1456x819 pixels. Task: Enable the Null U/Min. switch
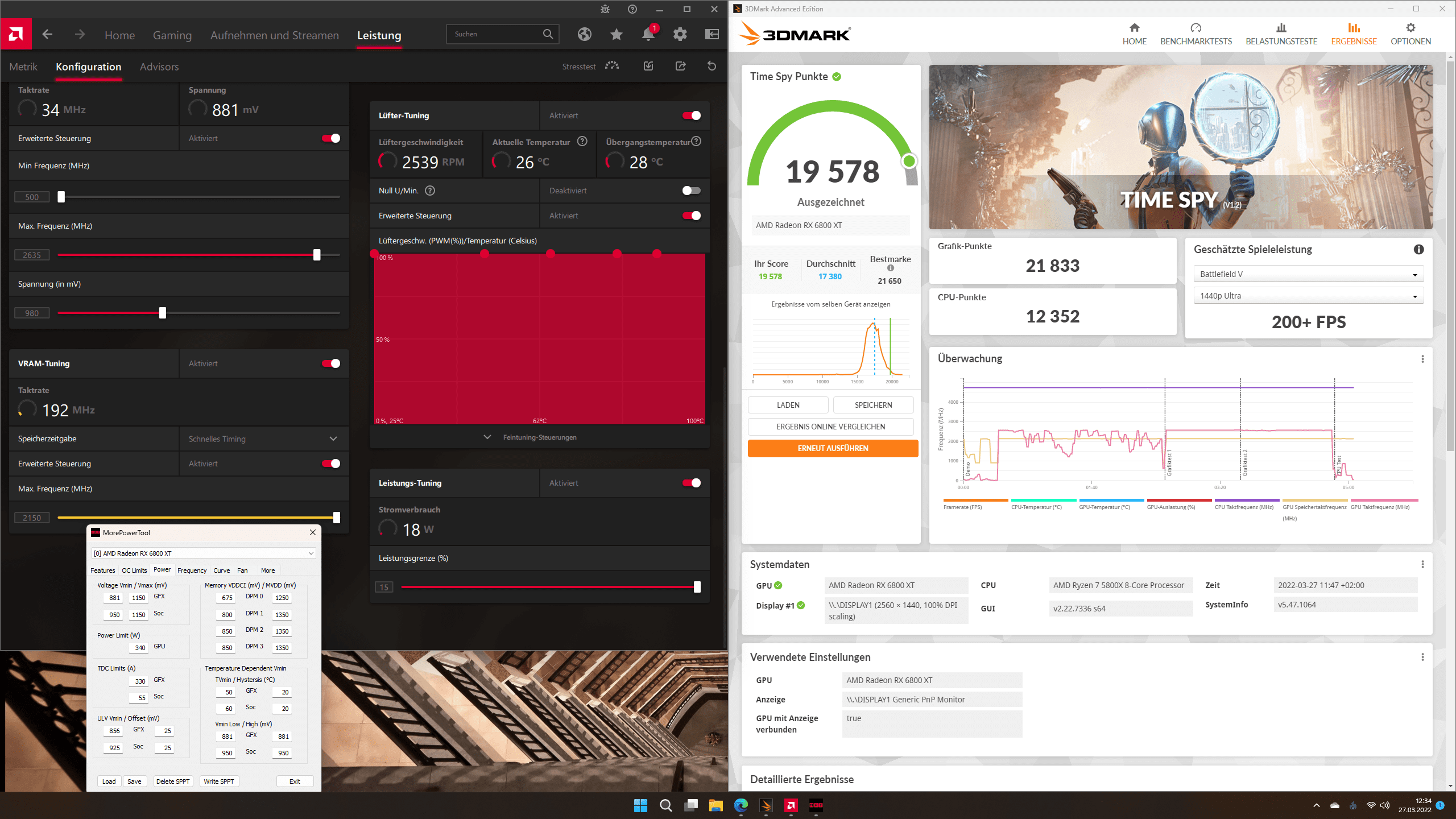692,191
